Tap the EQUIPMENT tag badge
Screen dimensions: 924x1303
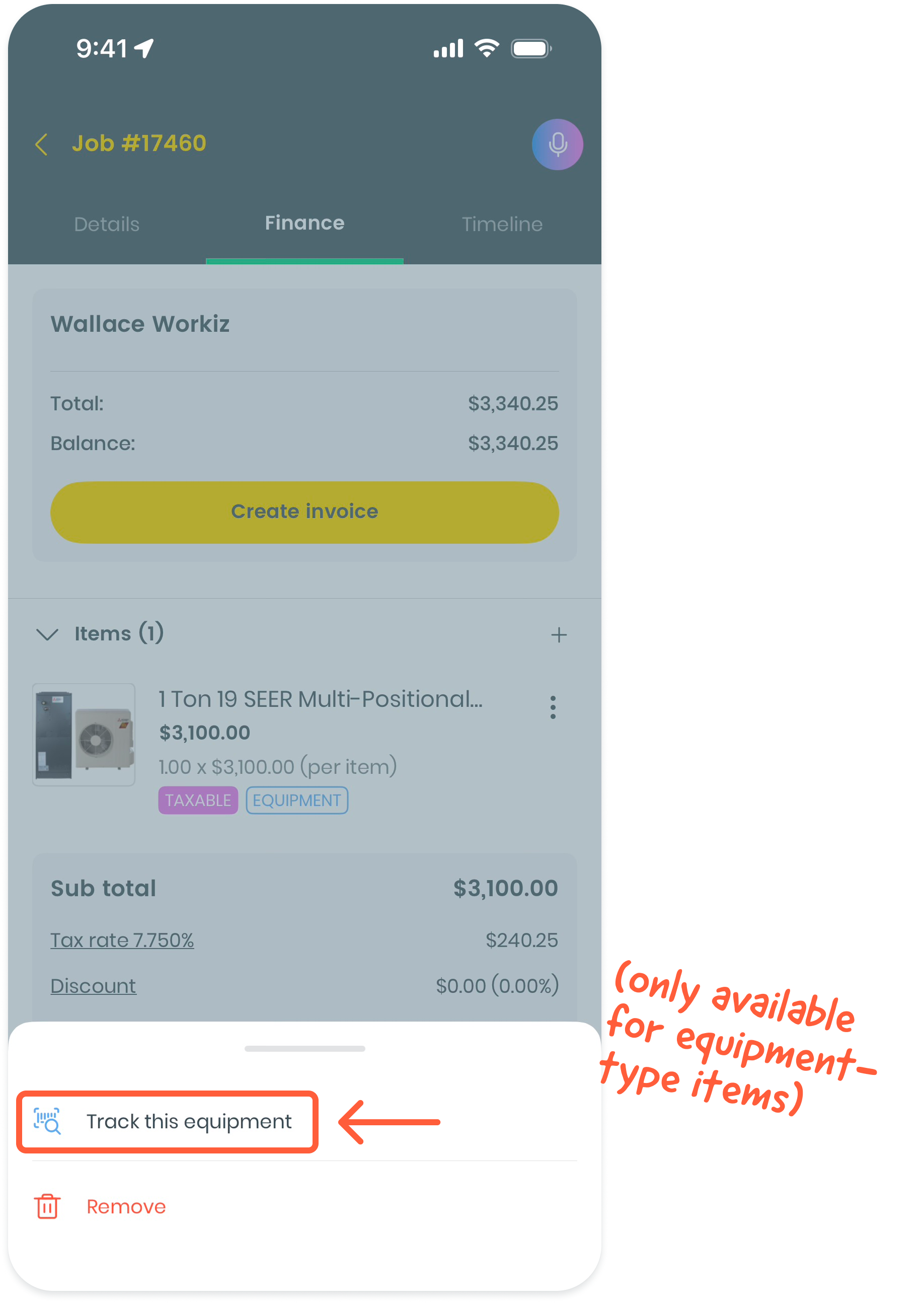point(296,800)
